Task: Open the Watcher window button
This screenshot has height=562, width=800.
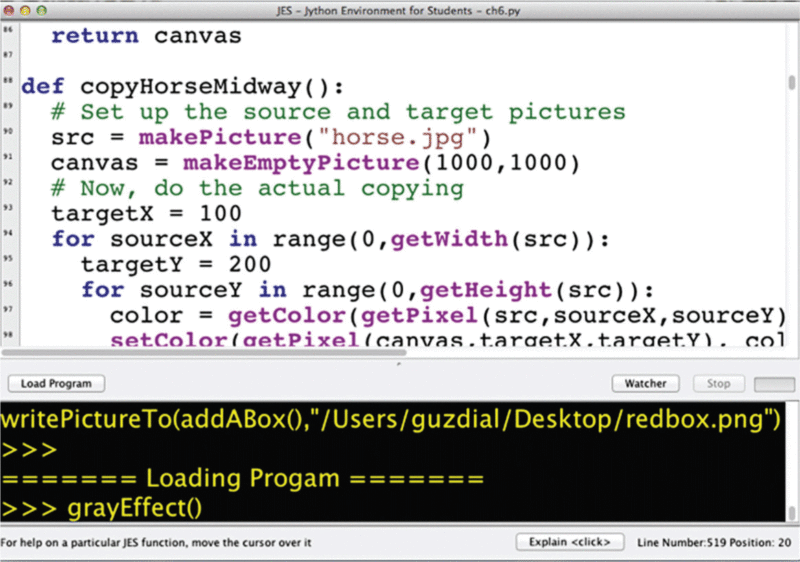Action: (x=645, y=384)
